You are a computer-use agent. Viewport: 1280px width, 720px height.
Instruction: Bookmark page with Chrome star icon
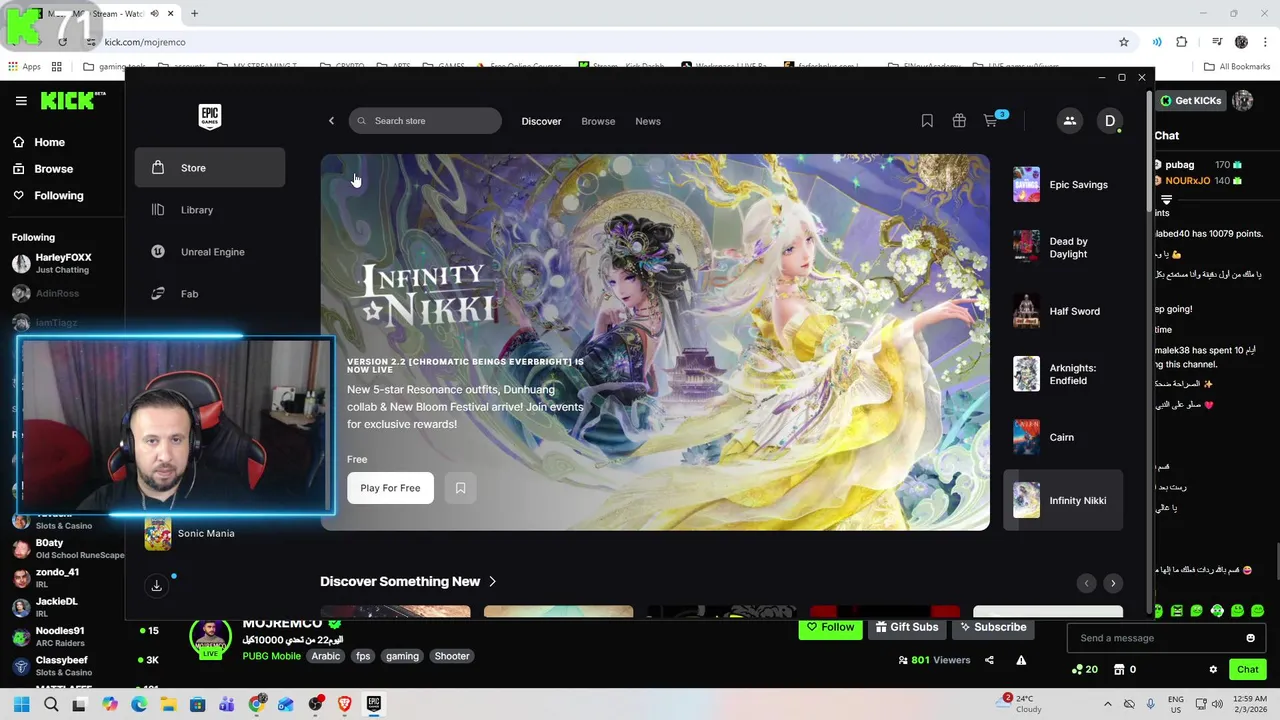(1124, 42)
